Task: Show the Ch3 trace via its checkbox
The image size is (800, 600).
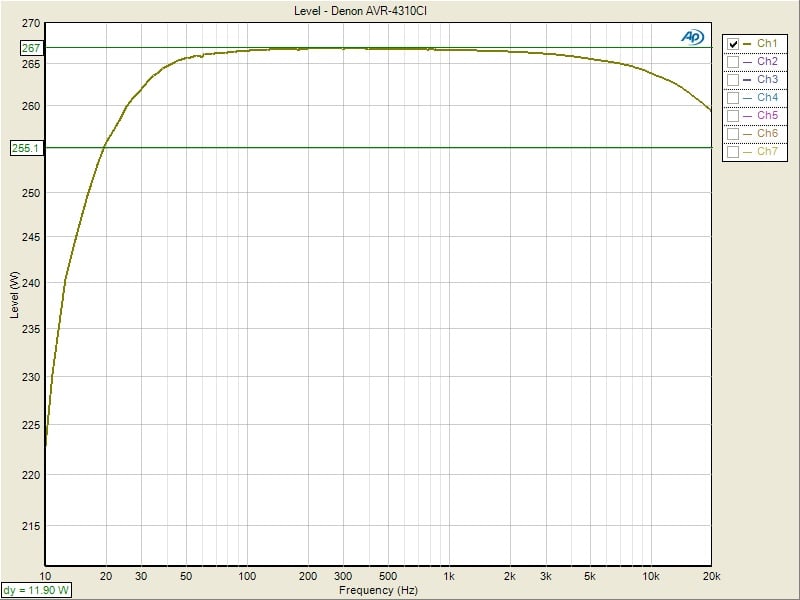Action: pyautogui.click(x=734, y=80)
